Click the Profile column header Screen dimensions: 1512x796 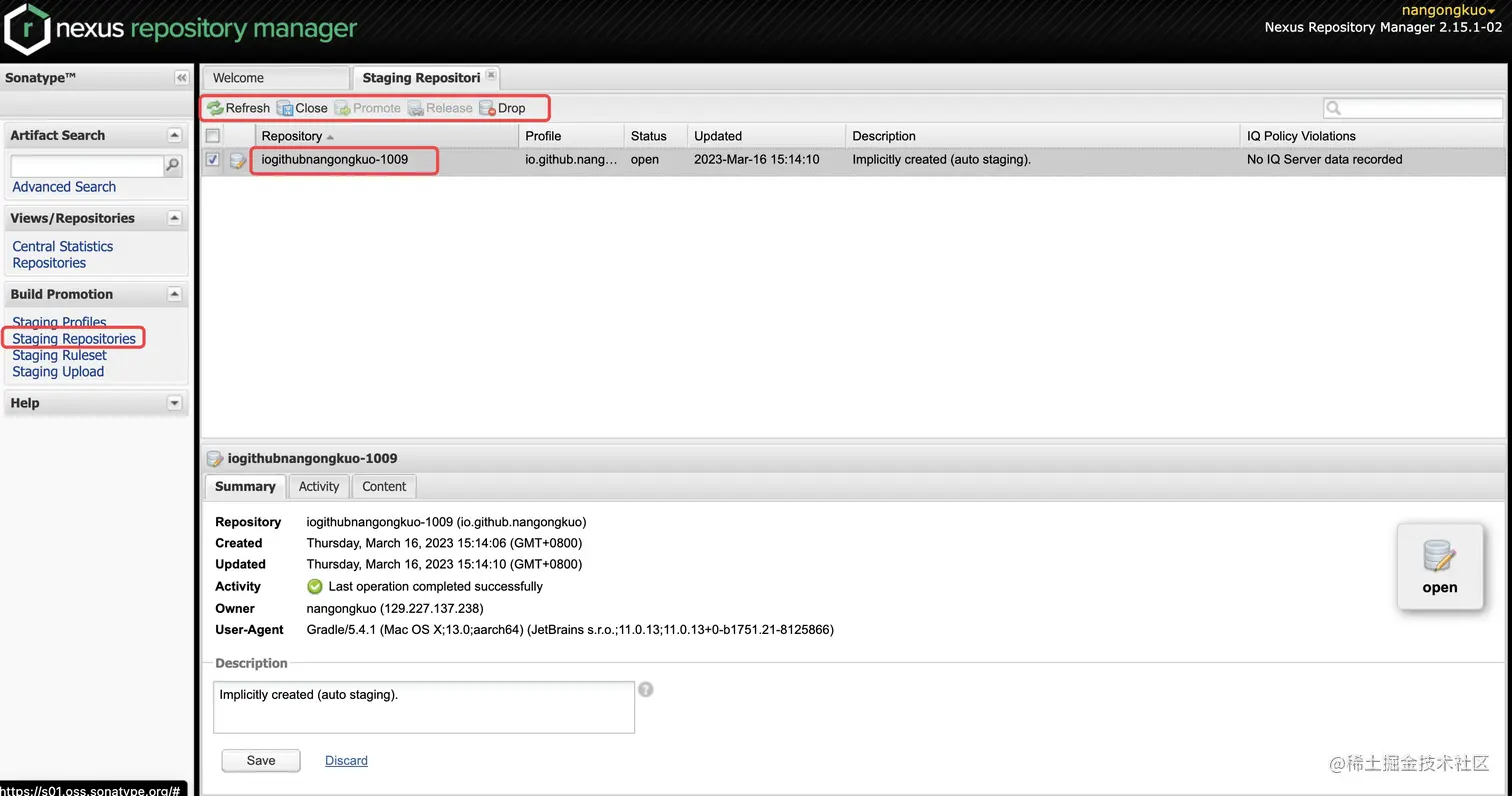[571, 136]
